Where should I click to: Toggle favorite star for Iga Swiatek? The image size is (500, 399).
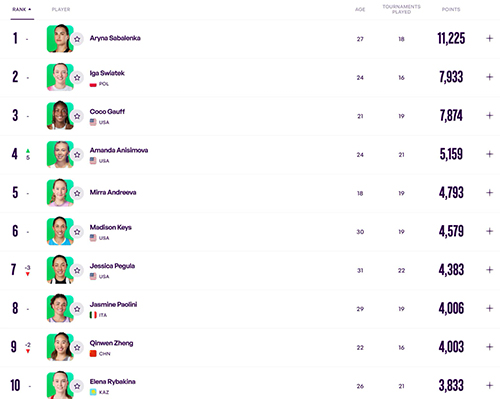point(77,78)
